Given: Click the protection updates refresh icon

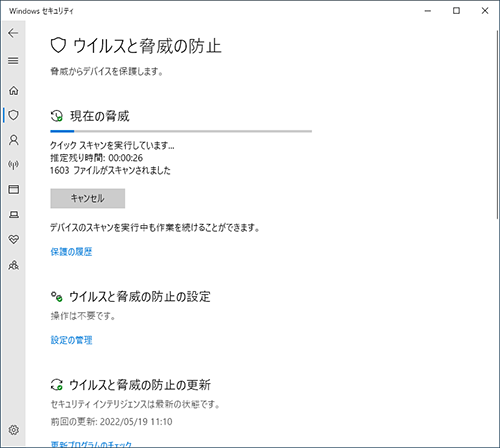Looking at the screenshot, I should [57, 384].
